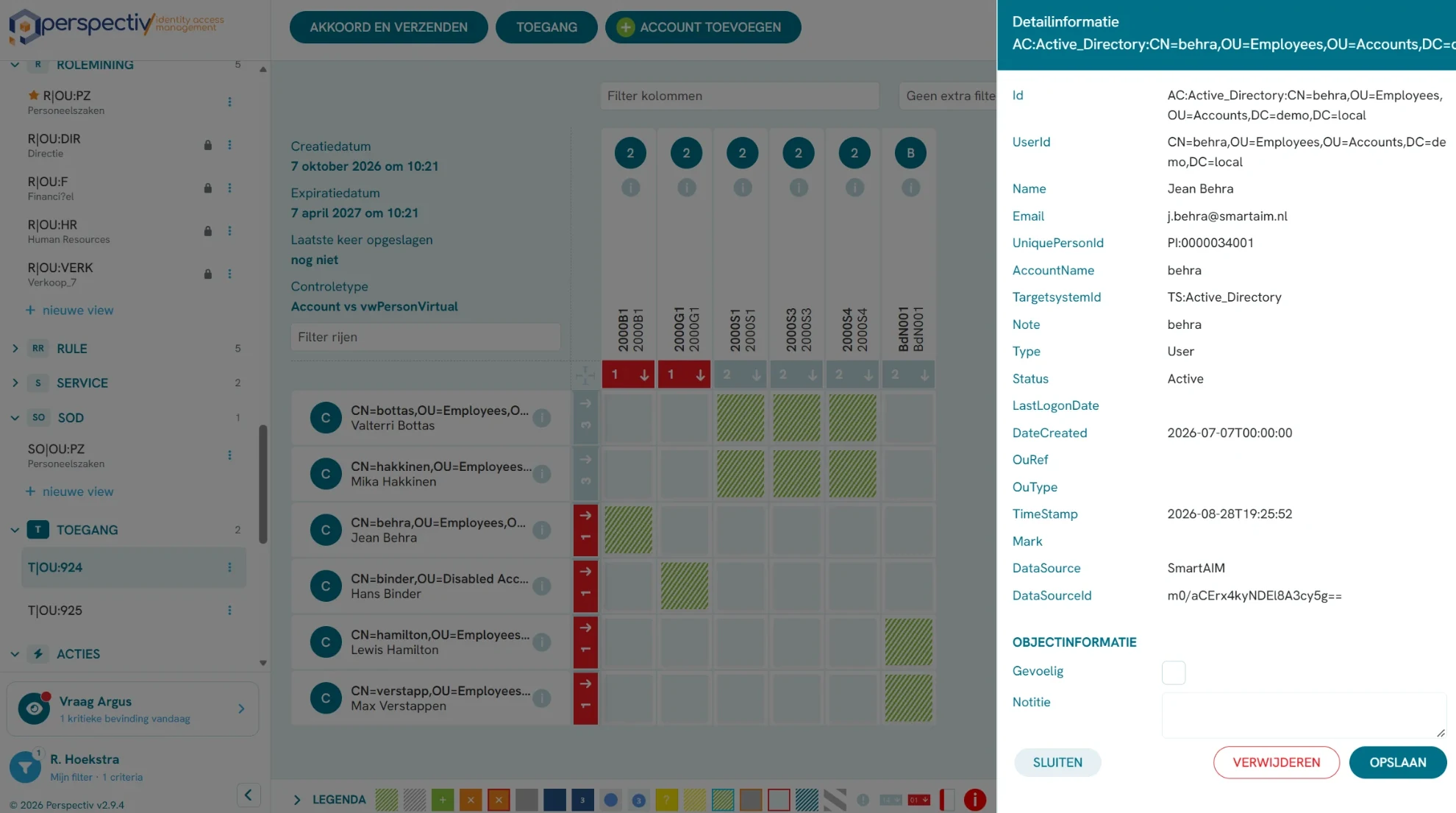Collapse the SOD section
Image resolution: width=1456 pixels, height=813 pixels.
pos(15,417)
